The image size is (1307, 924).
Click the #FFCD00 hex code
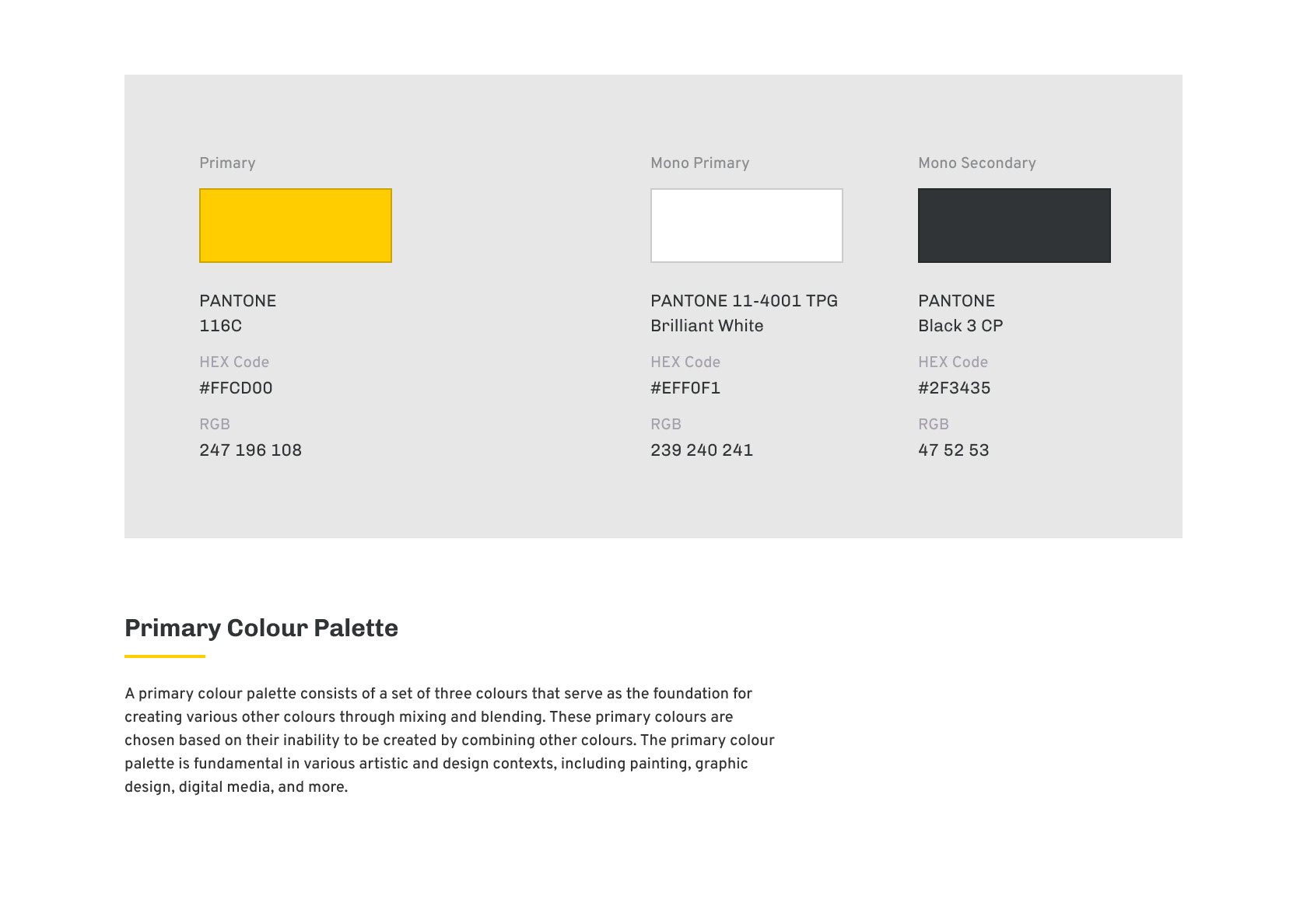click(236, 388)
